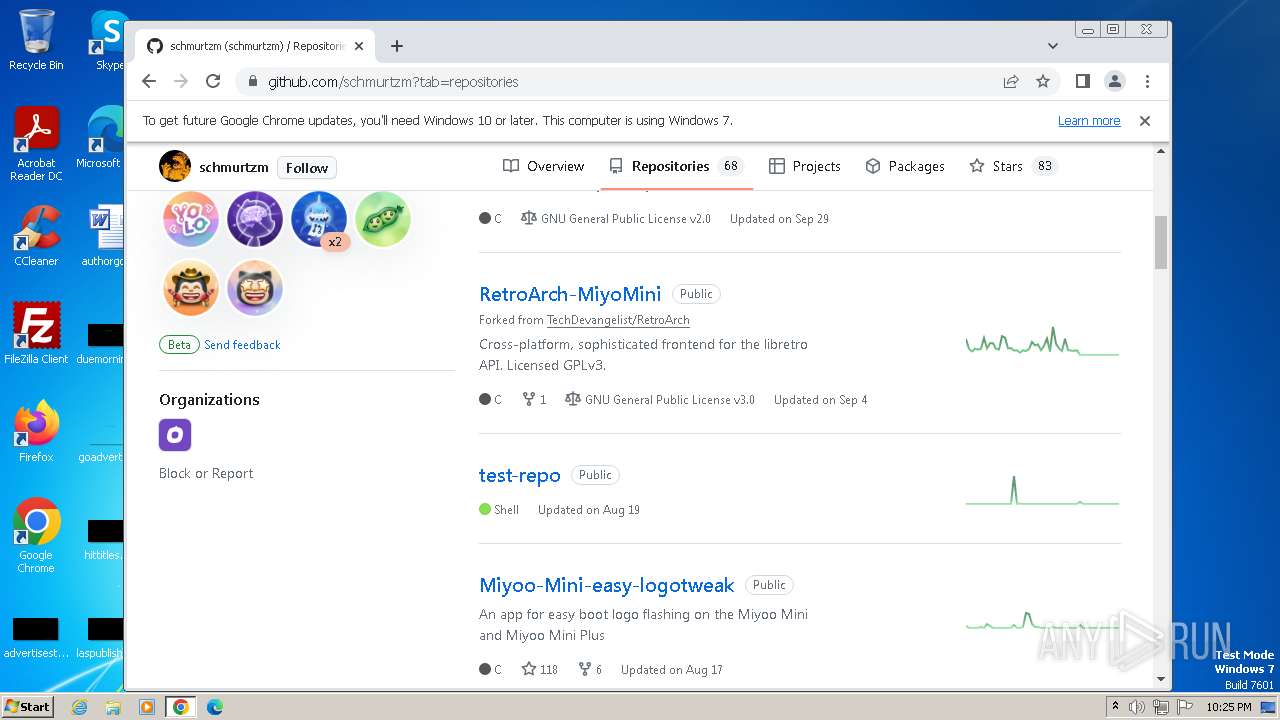The width and height of the screenshot is (1280, 720).
Task: Select the Firefox desktop icon
Action: point(36,431)
